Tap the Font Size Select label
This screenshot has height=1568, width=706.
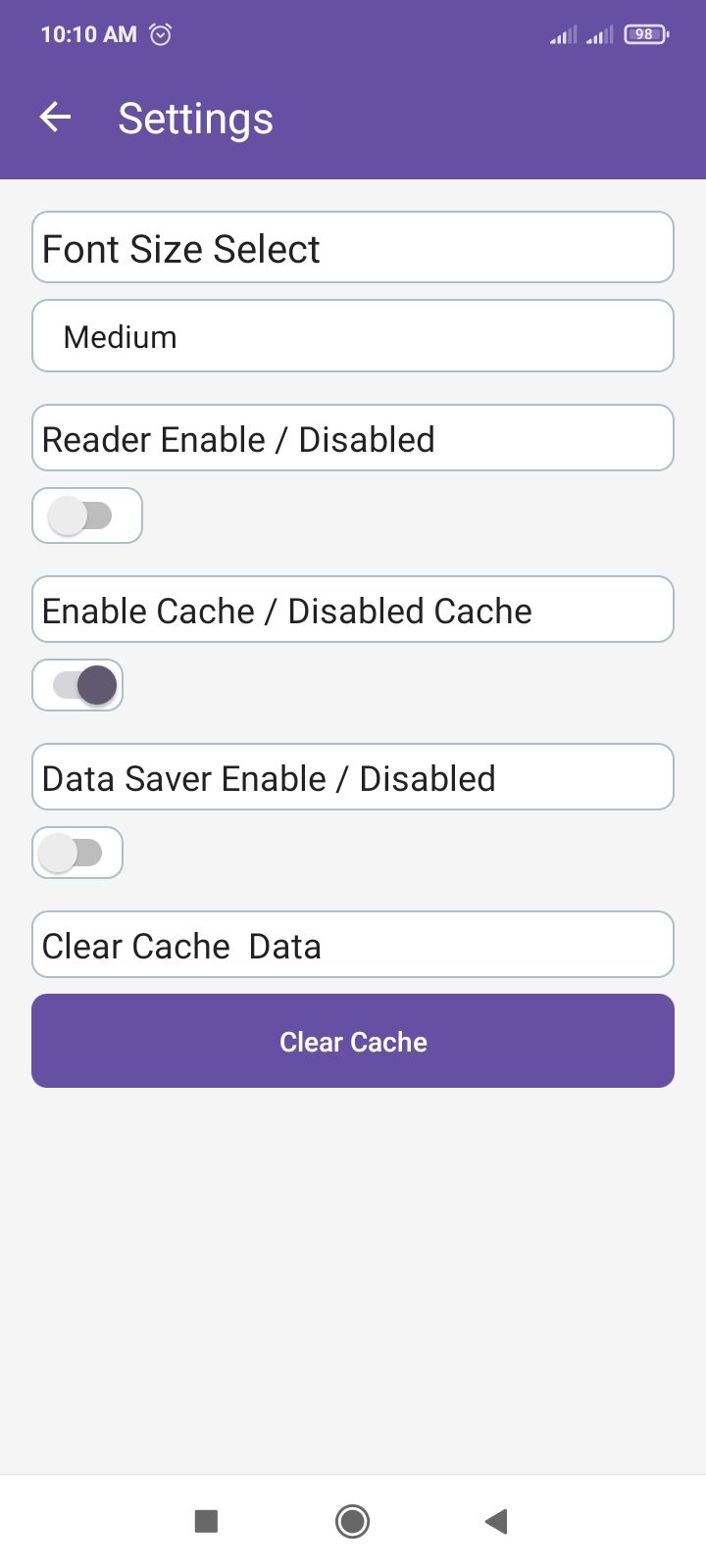181,249
